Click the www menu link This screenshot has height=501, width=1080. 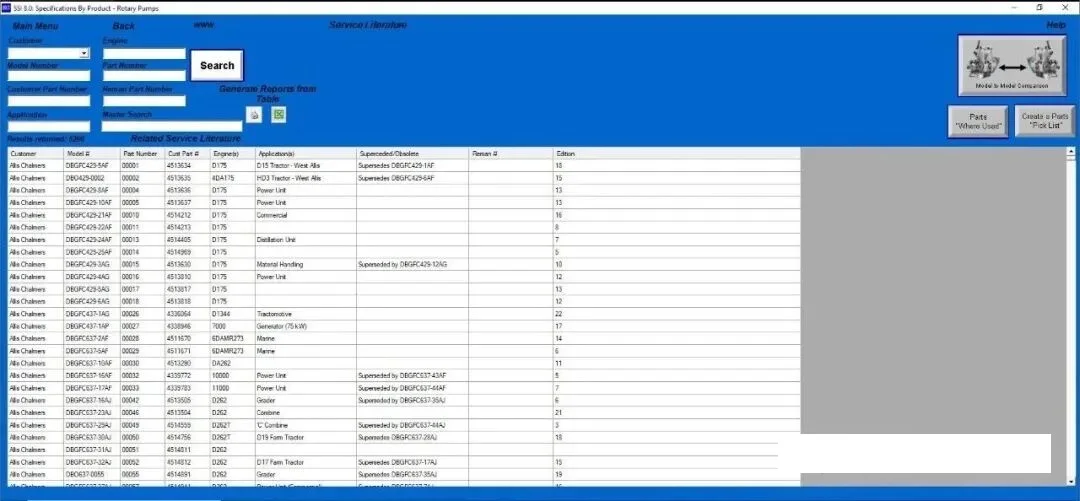(x=203, y=24)
